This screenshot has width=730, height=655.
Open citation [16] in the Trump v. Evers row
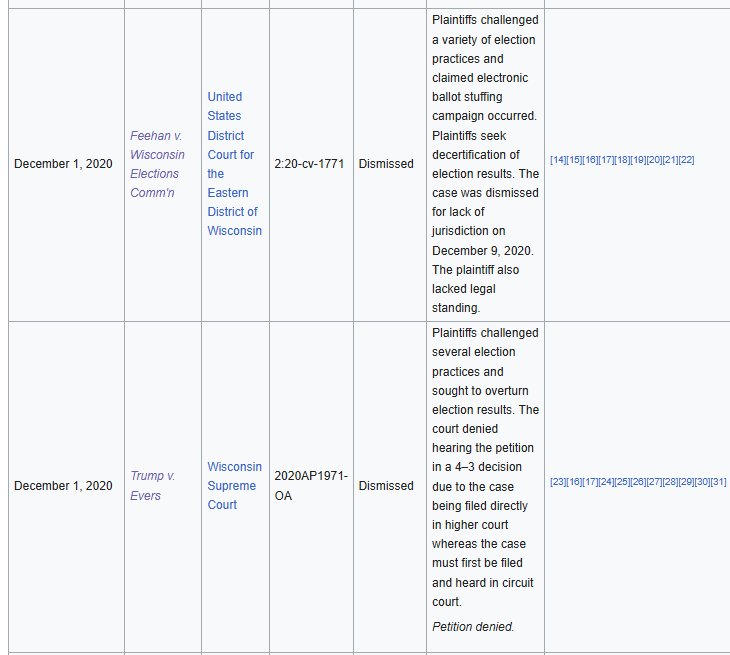574,482
